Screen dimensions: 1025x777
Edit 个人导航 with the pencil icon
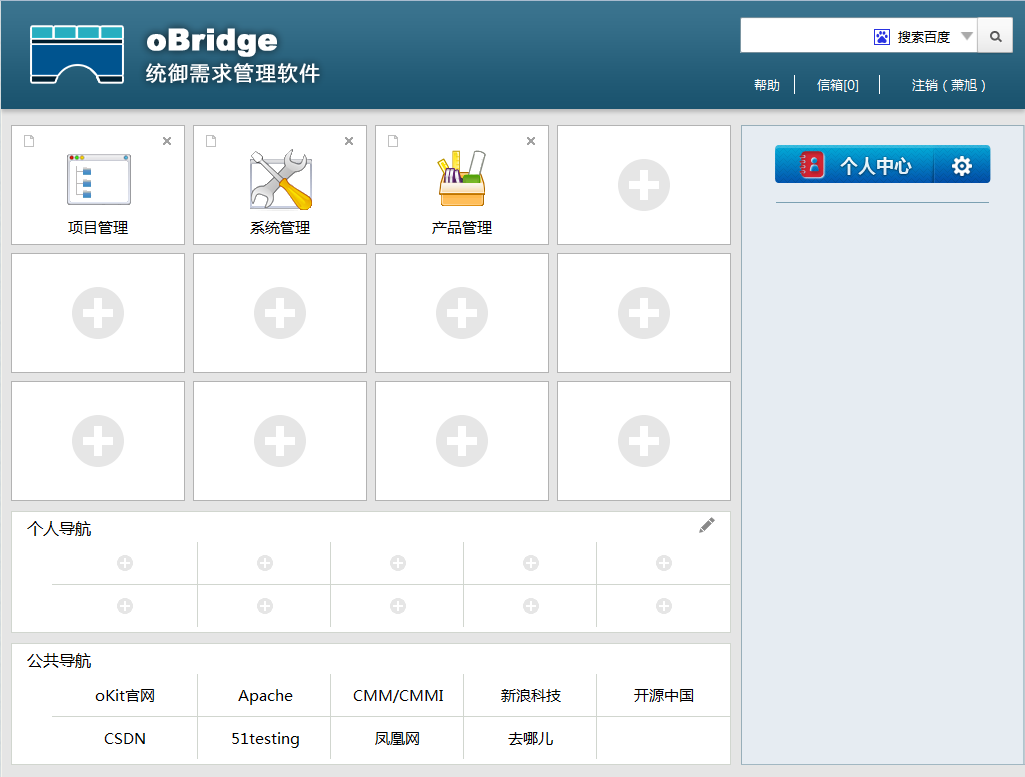coord(707,525)
